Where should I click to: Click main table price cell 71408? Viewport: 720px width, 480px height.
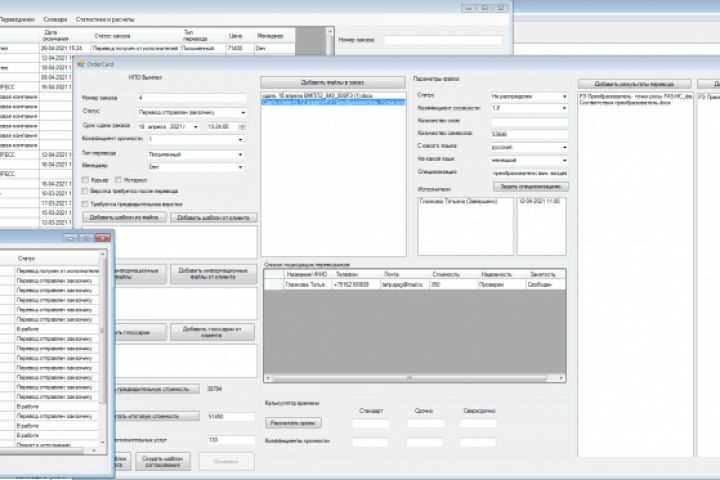pos(240,48)
